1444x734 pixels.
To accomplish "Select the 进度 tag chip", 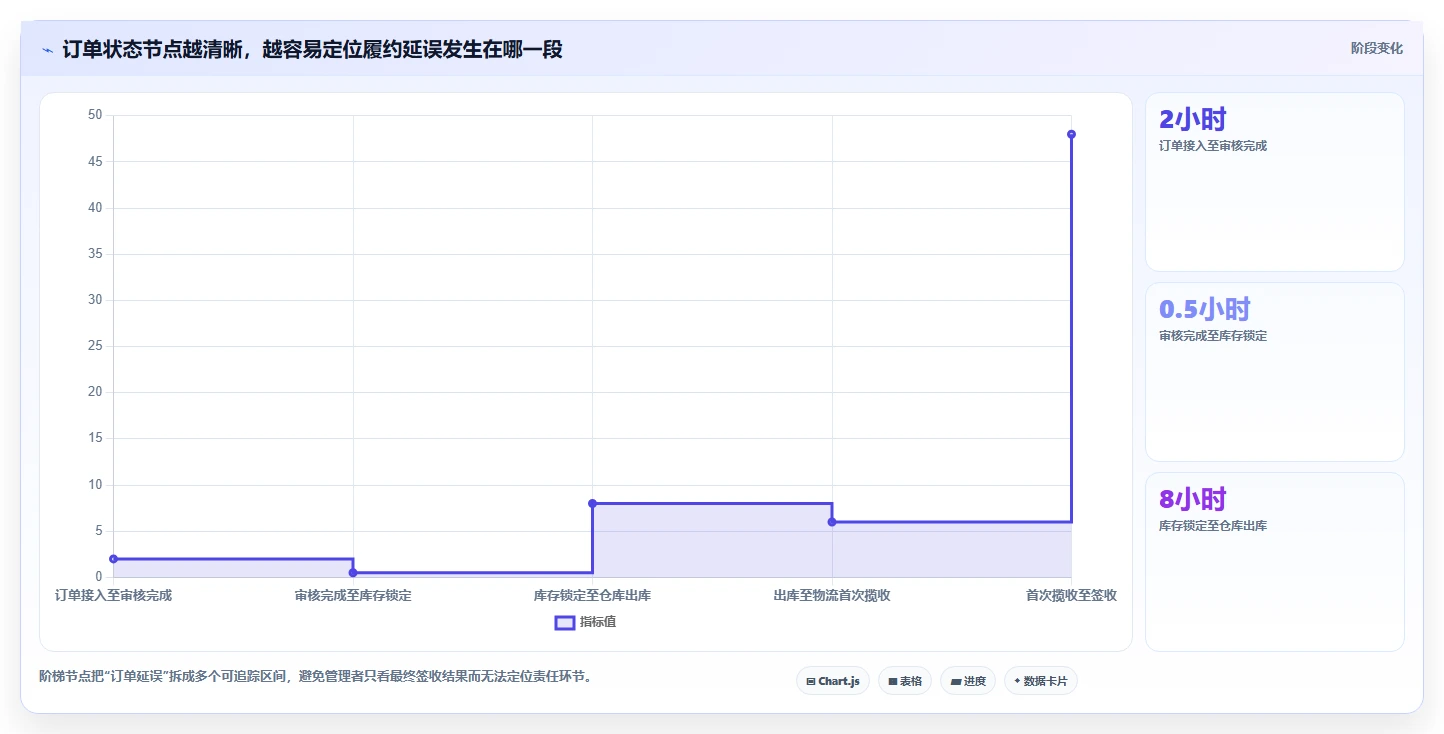I will point(968,681).
